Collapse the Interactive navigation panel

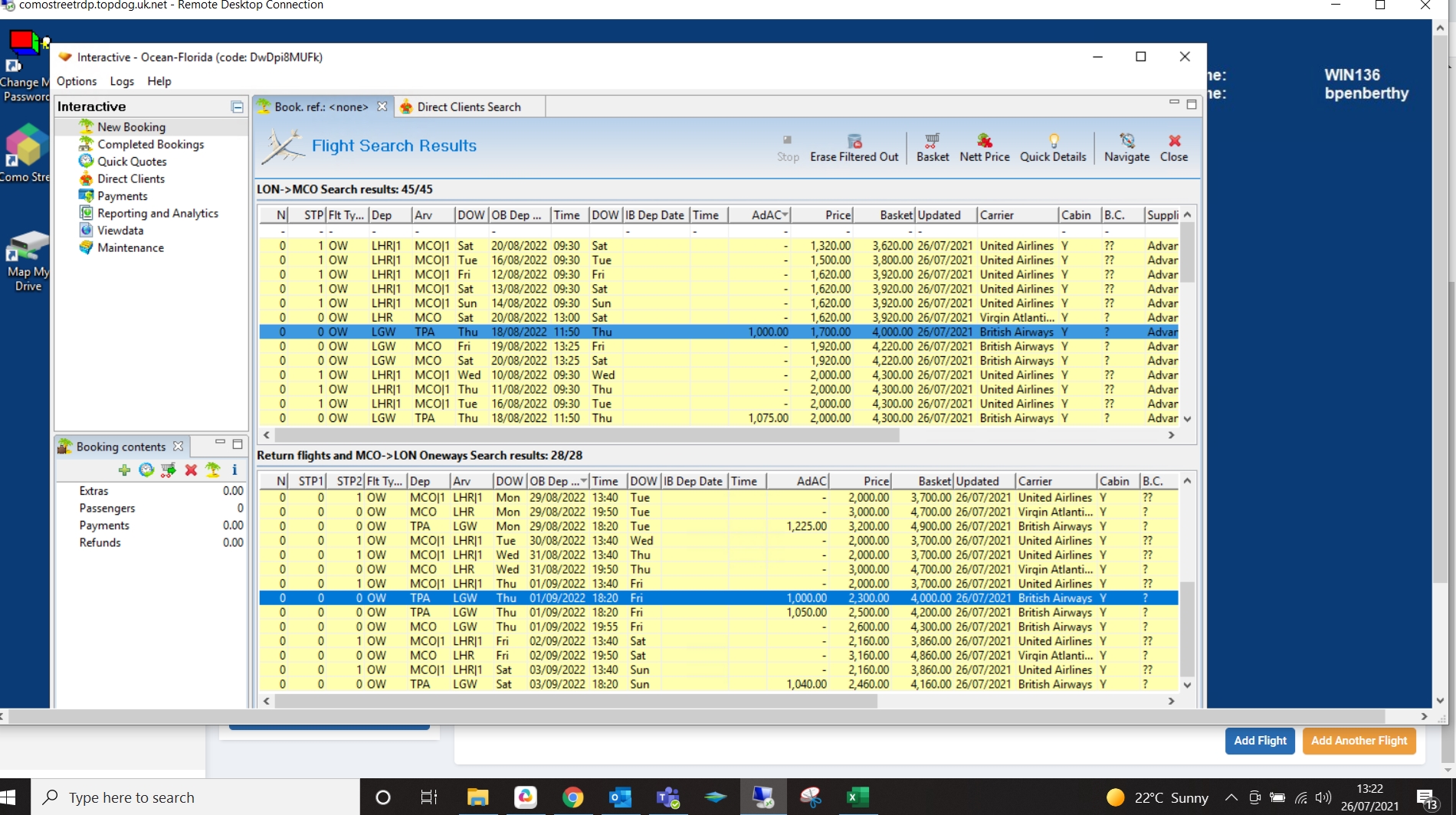(x=238, y=107)
